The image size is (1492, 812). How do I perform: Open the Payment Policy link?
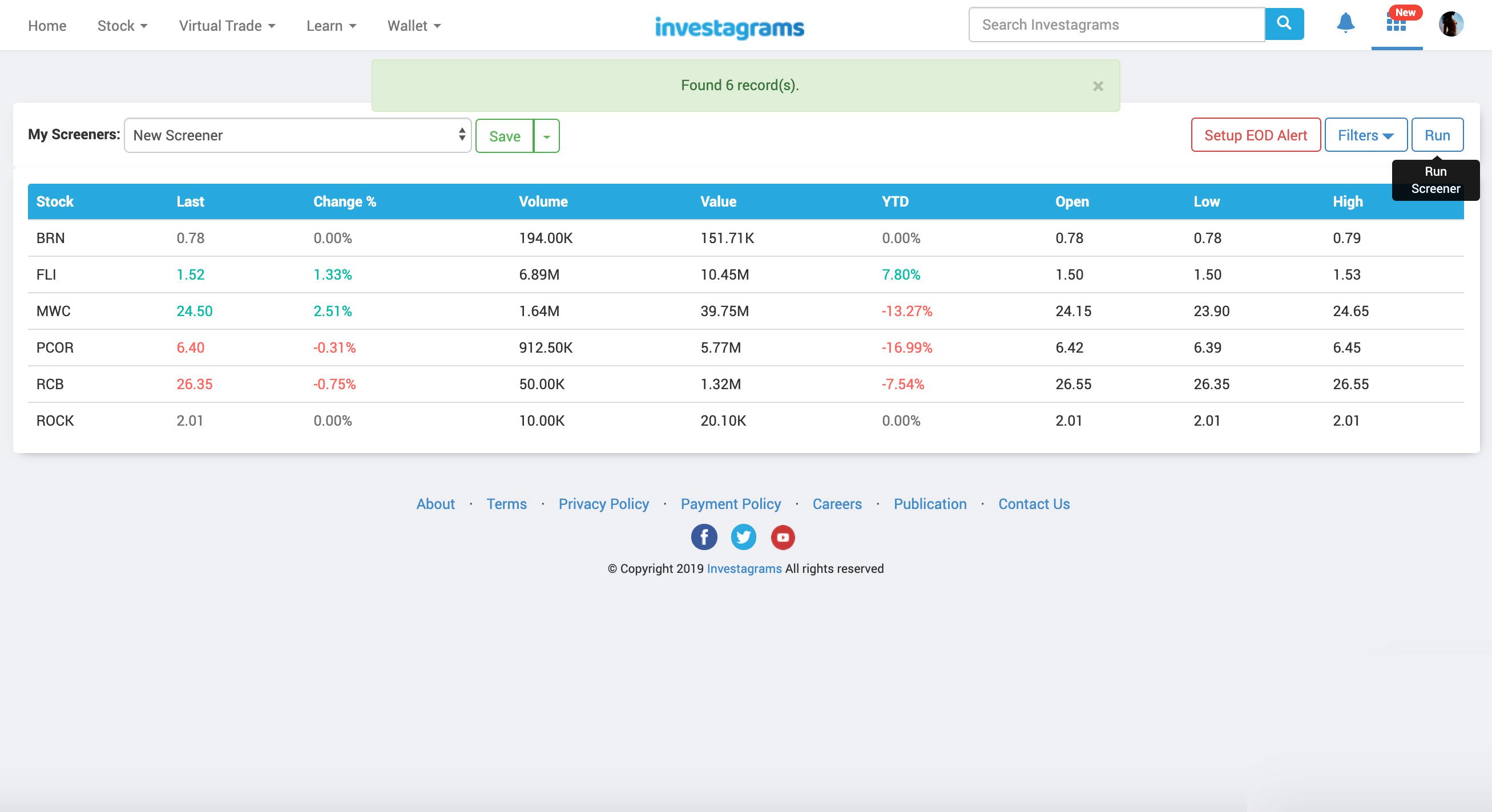[x=731, y=504]
